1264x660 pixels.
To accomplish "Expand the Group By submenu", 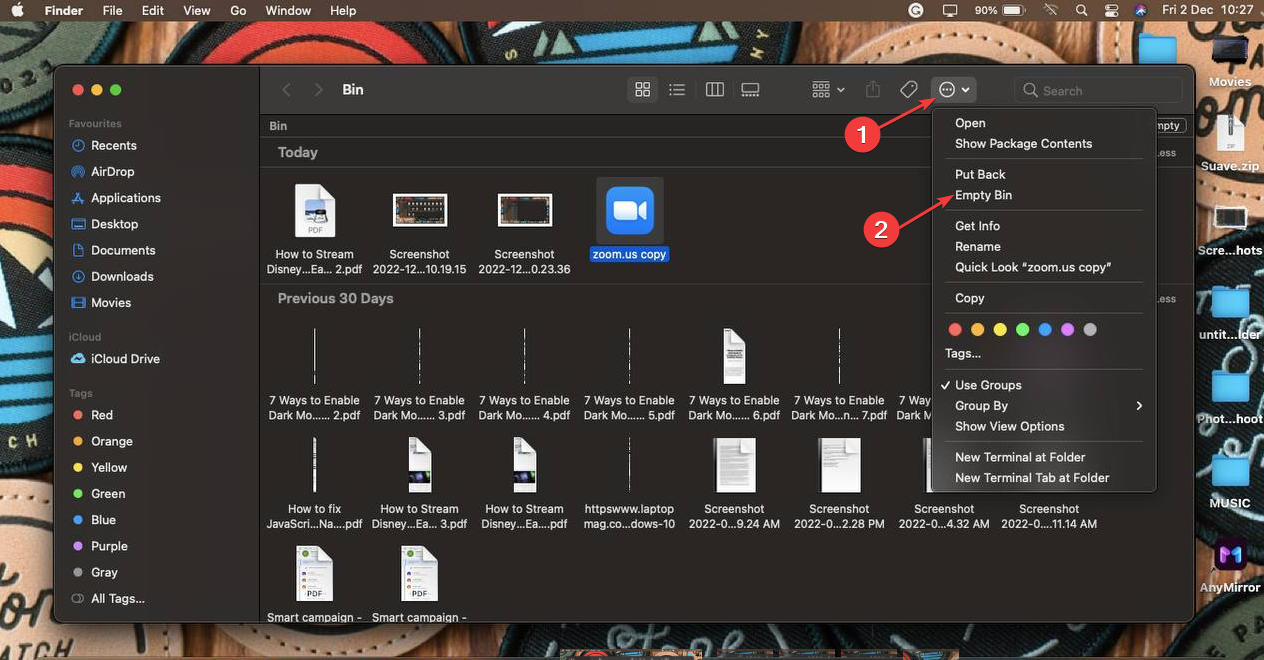I will (x=979, y=406).
